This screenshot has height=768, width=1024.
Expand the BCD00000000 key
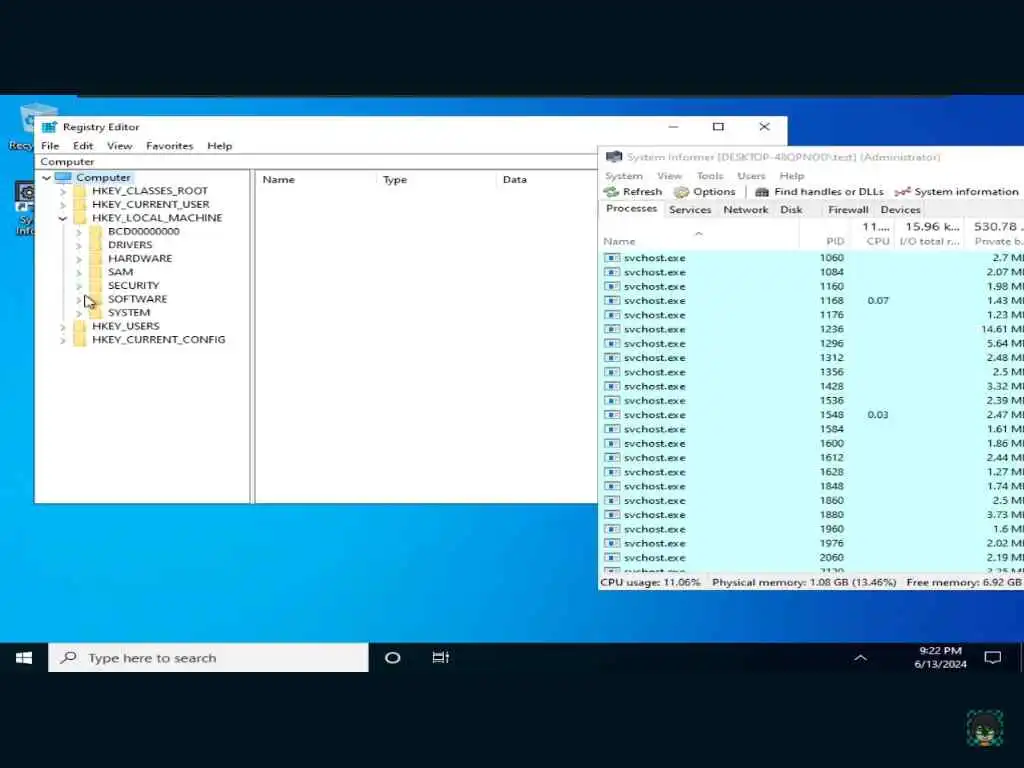(78, 232)
